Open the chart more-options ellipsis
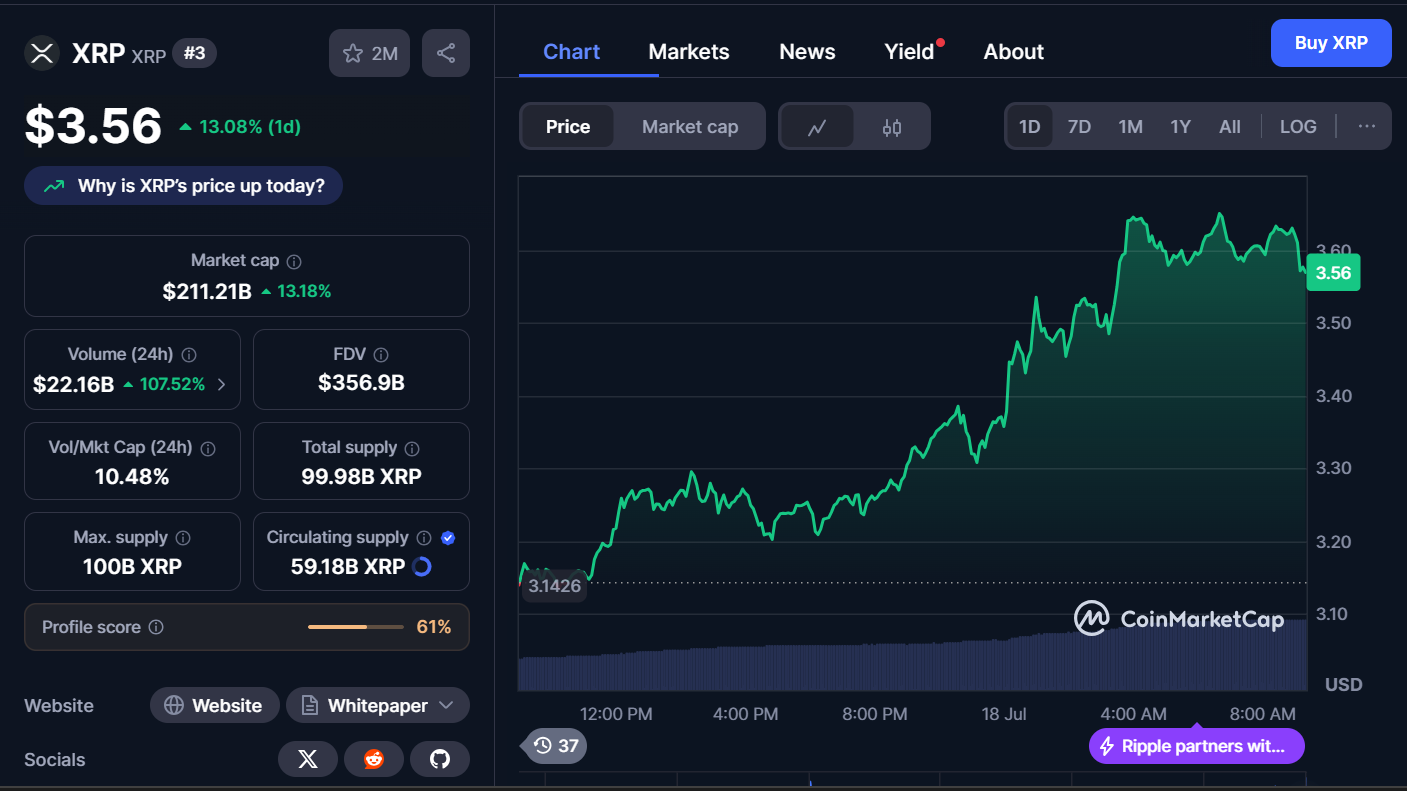The height and width of the screenshot is (791, 1407). tap(1367, 127)
